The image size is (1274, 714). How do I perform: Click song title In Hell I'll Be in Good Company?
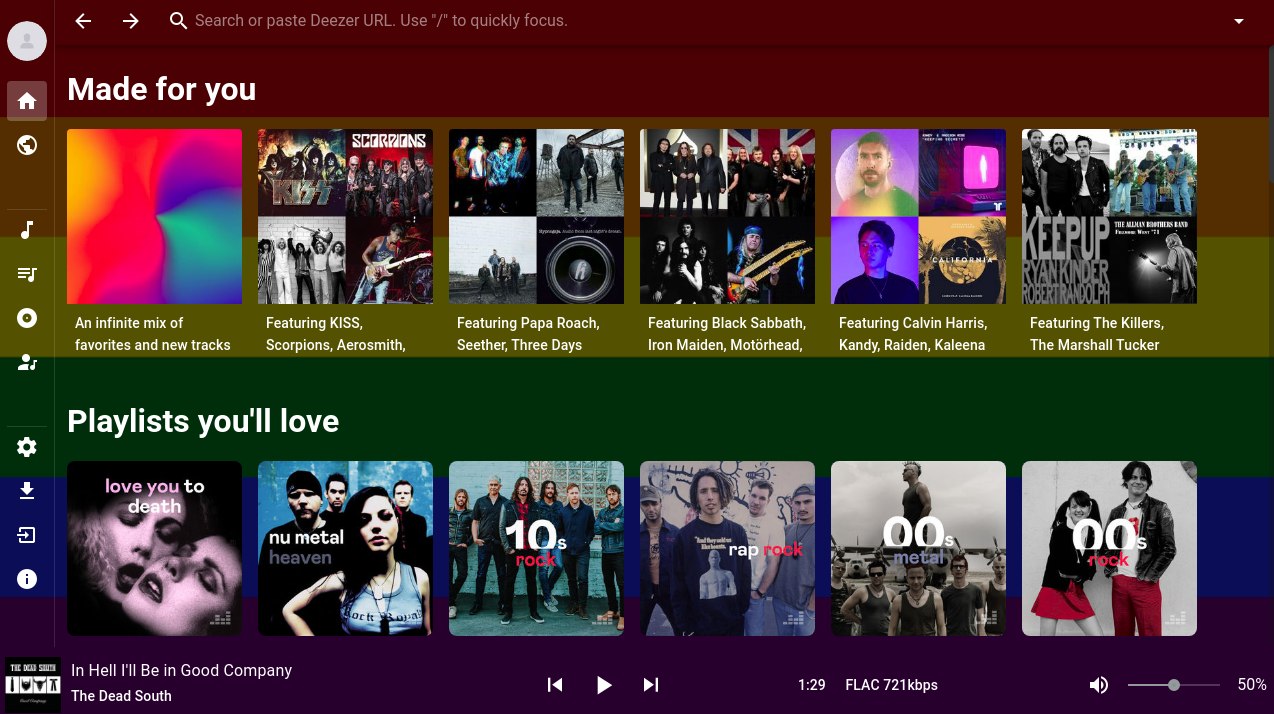click(182, 670)
